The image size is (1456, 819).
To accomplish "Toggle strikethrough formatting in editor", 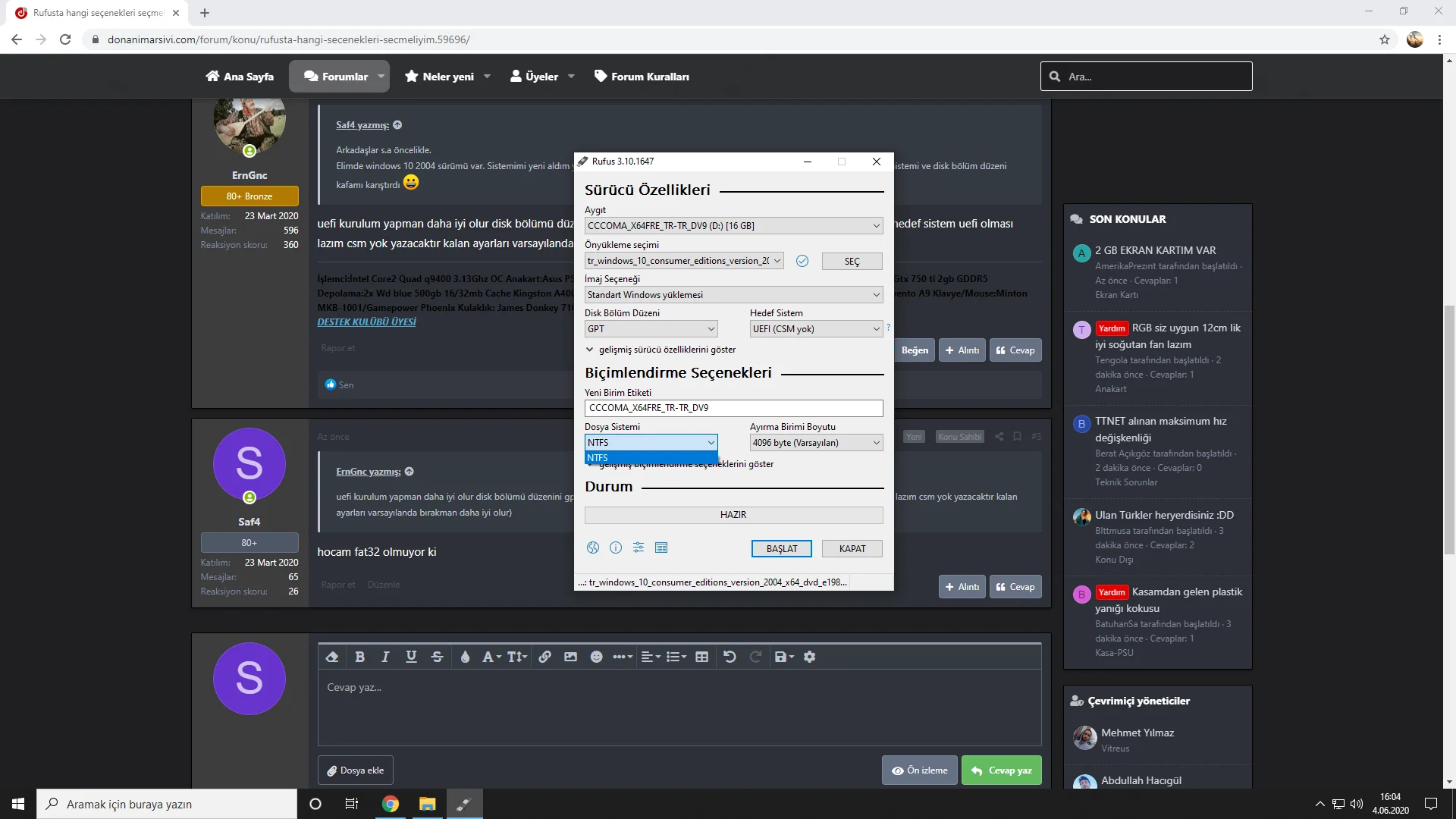I will coord(437,657).
